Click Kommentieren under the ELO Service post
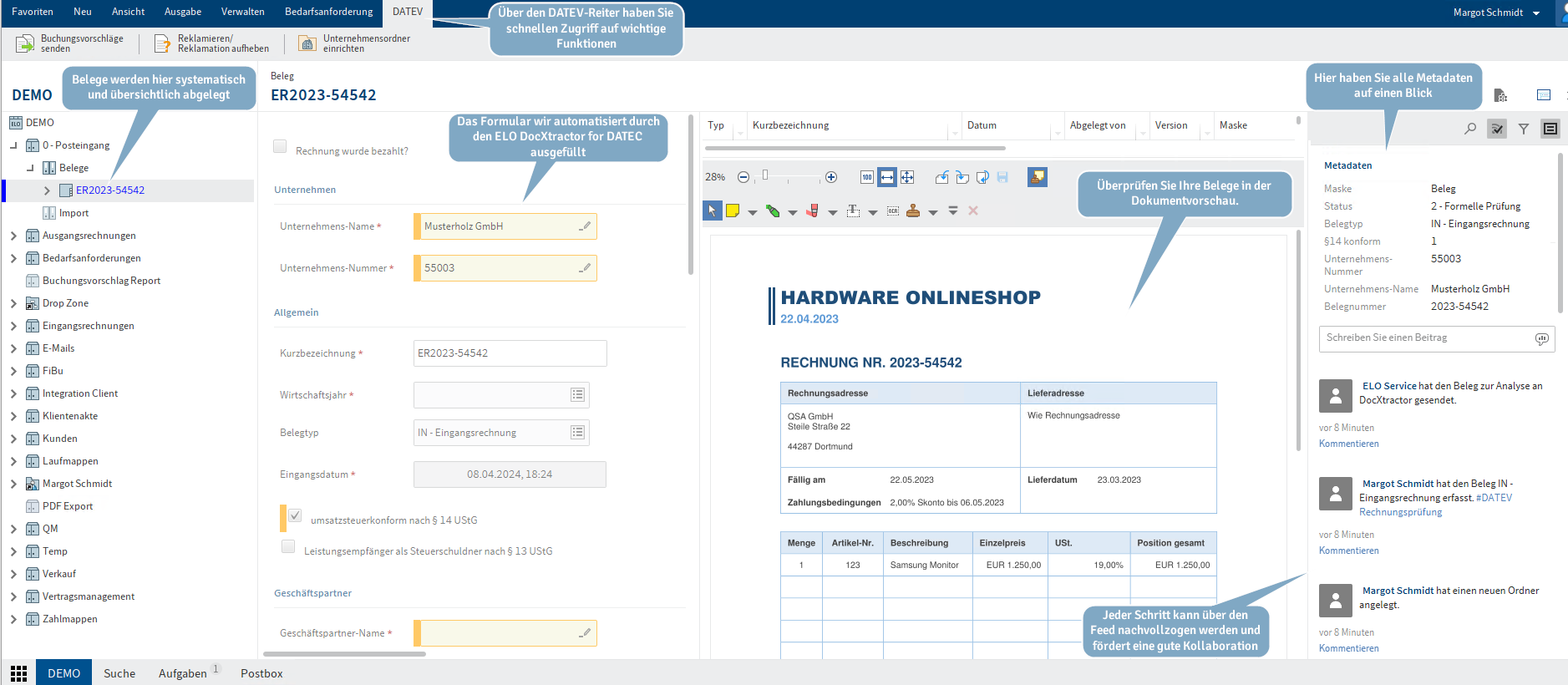 click(1348, 444)
